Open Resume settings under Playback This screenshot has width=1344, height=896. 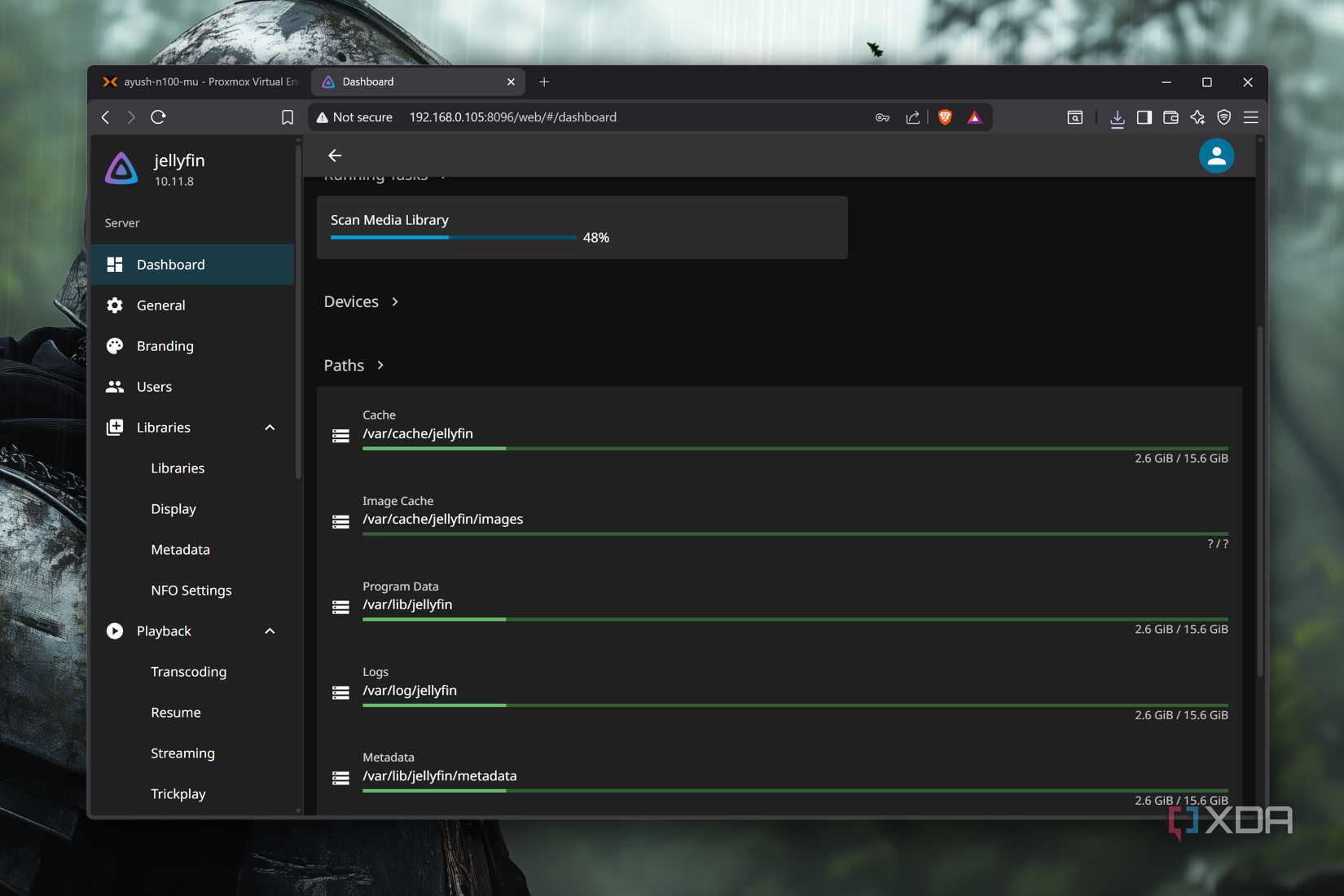pyautogui.click(x=192, y=713)
